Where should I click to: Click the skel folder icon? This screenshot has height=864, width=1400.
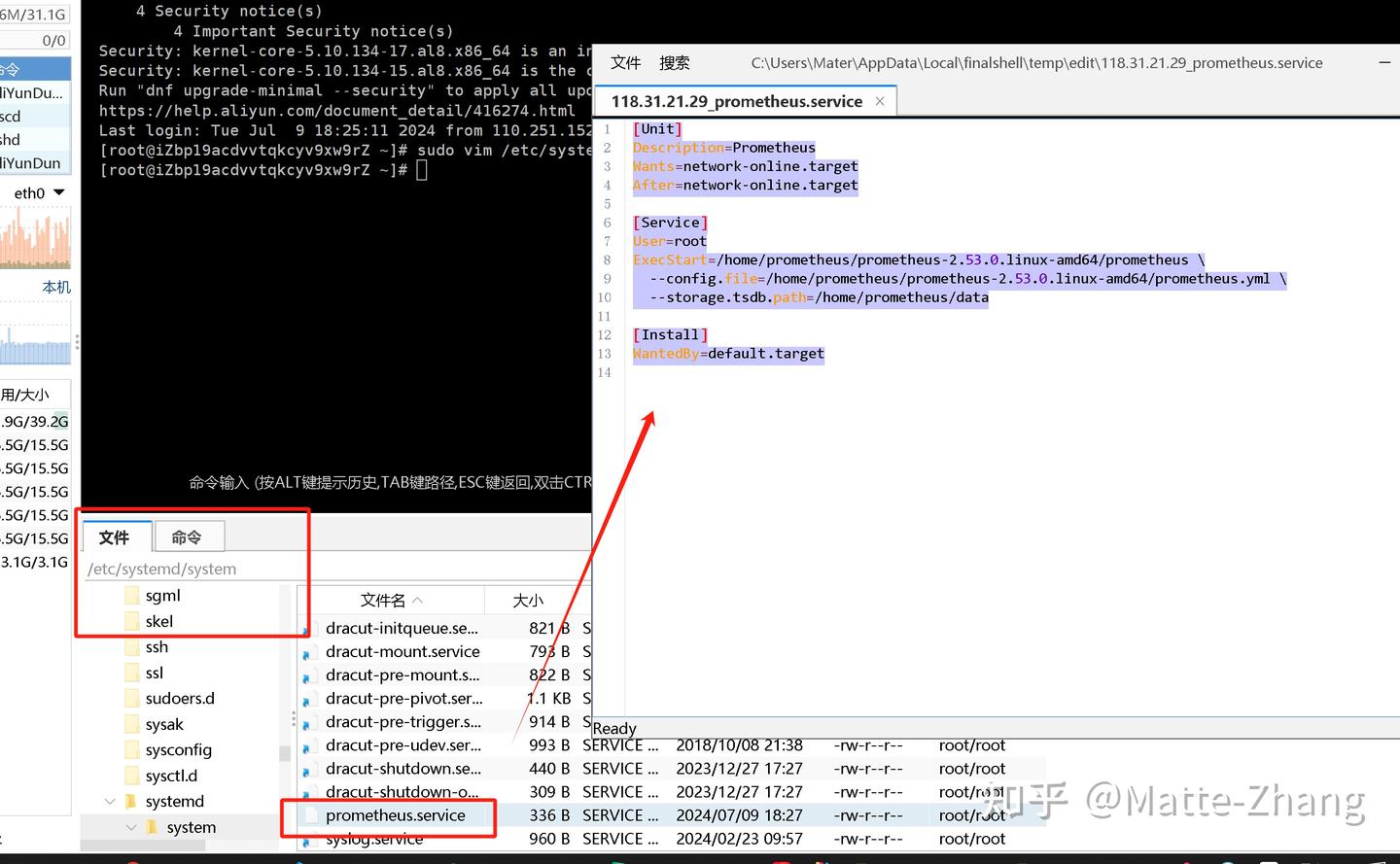[134, 621]
